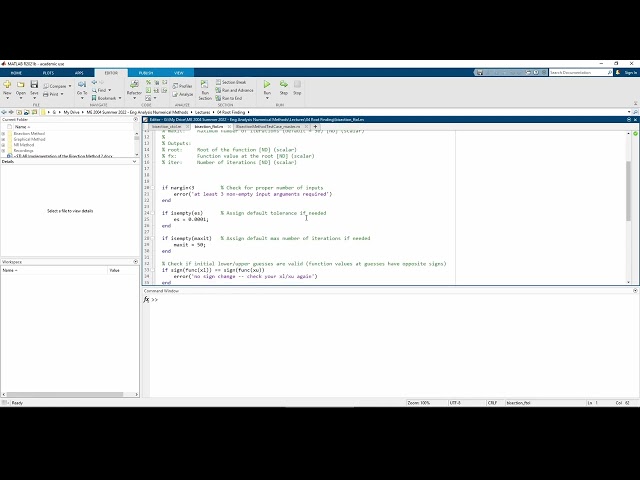Click Run and Advance
This screenshot has height=480, width=640.
click(234, 90)
